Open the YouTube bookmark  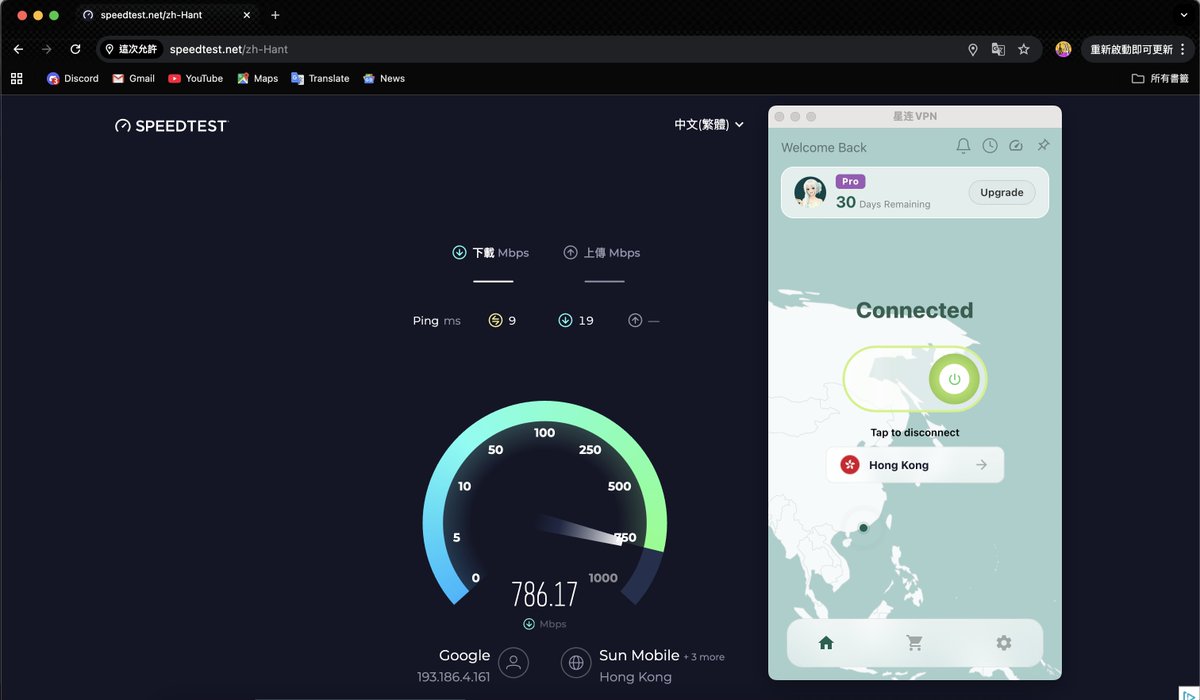pos(195,78)
